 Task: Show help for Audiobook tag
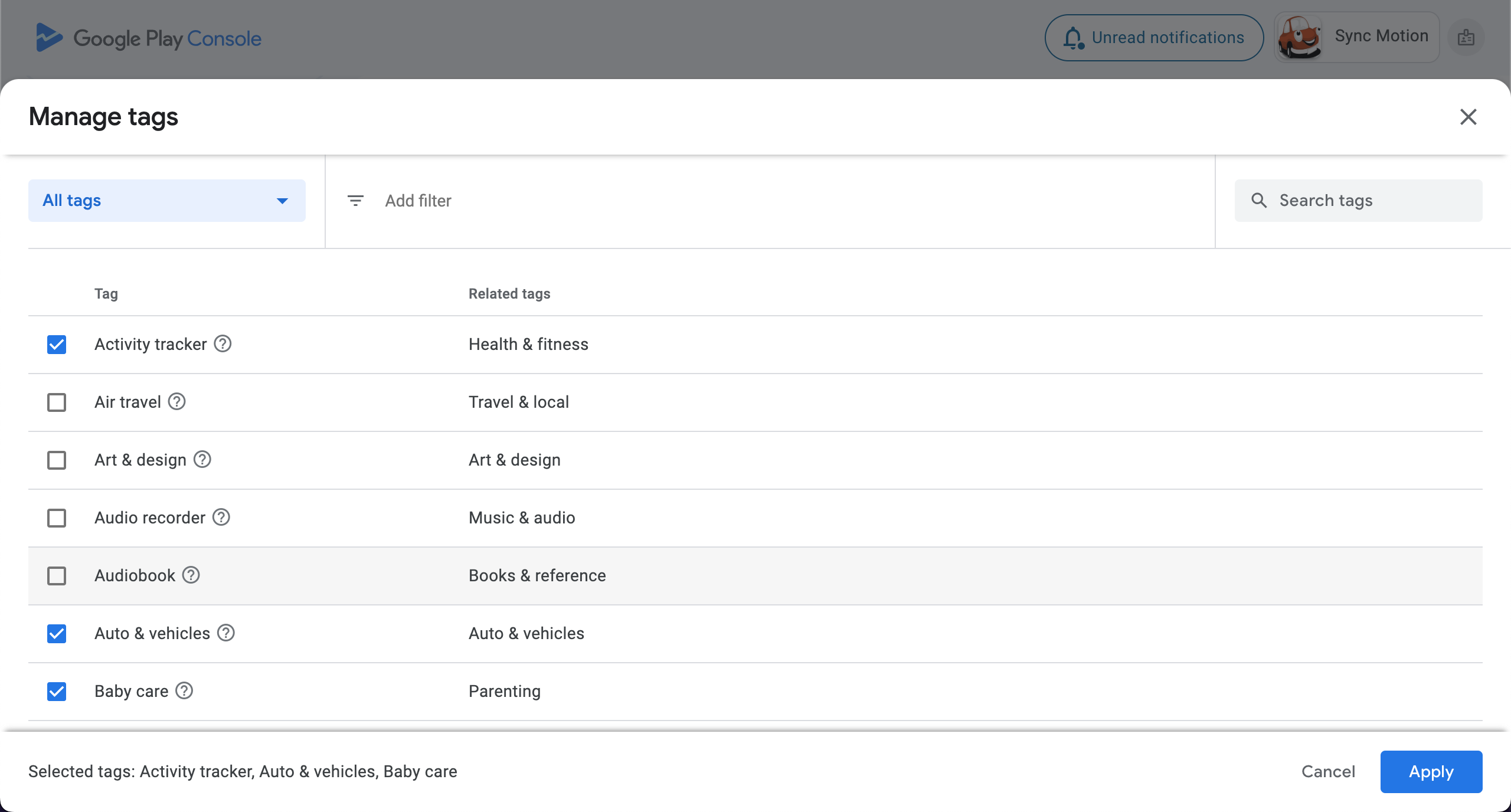coord(191,575)
